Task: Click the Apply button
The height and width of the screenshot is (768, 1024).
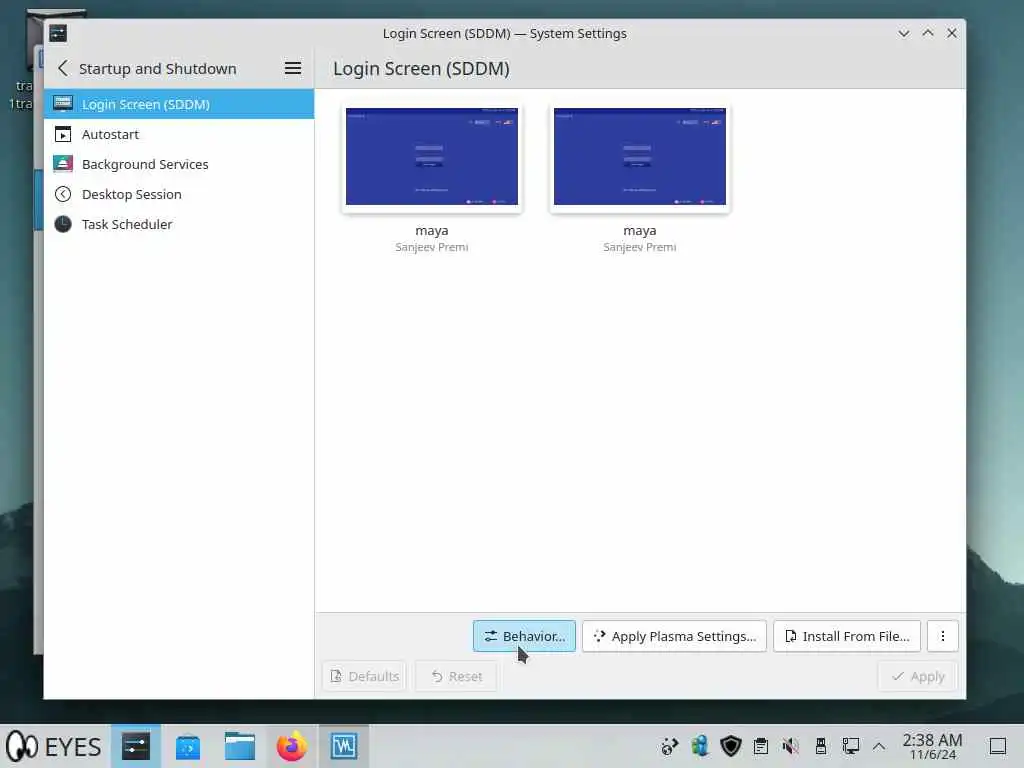Action: (x=918, y=676)
